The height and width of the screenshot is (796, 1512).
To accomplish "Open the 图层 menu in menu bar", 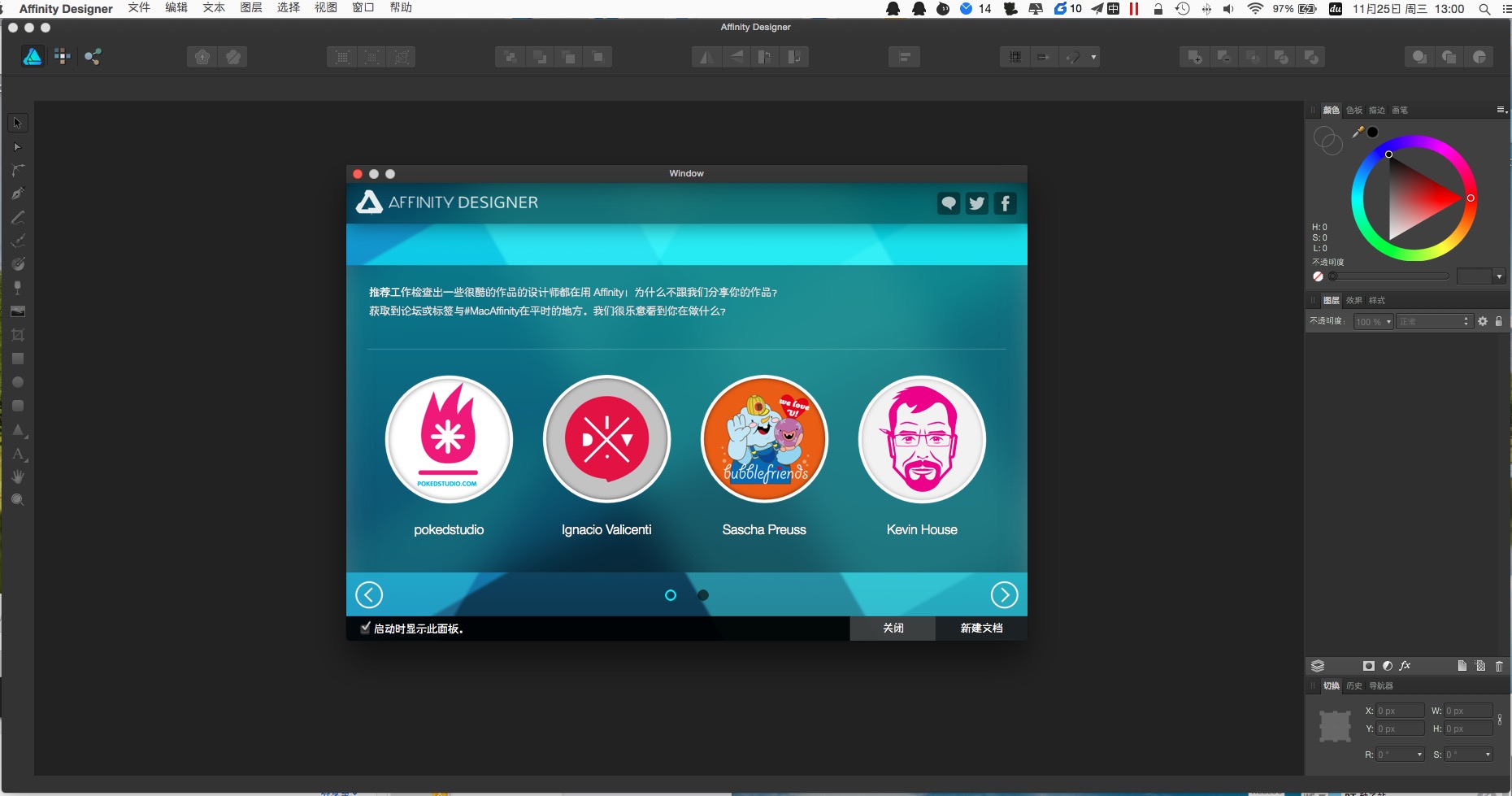I will [x=251, y=8].
